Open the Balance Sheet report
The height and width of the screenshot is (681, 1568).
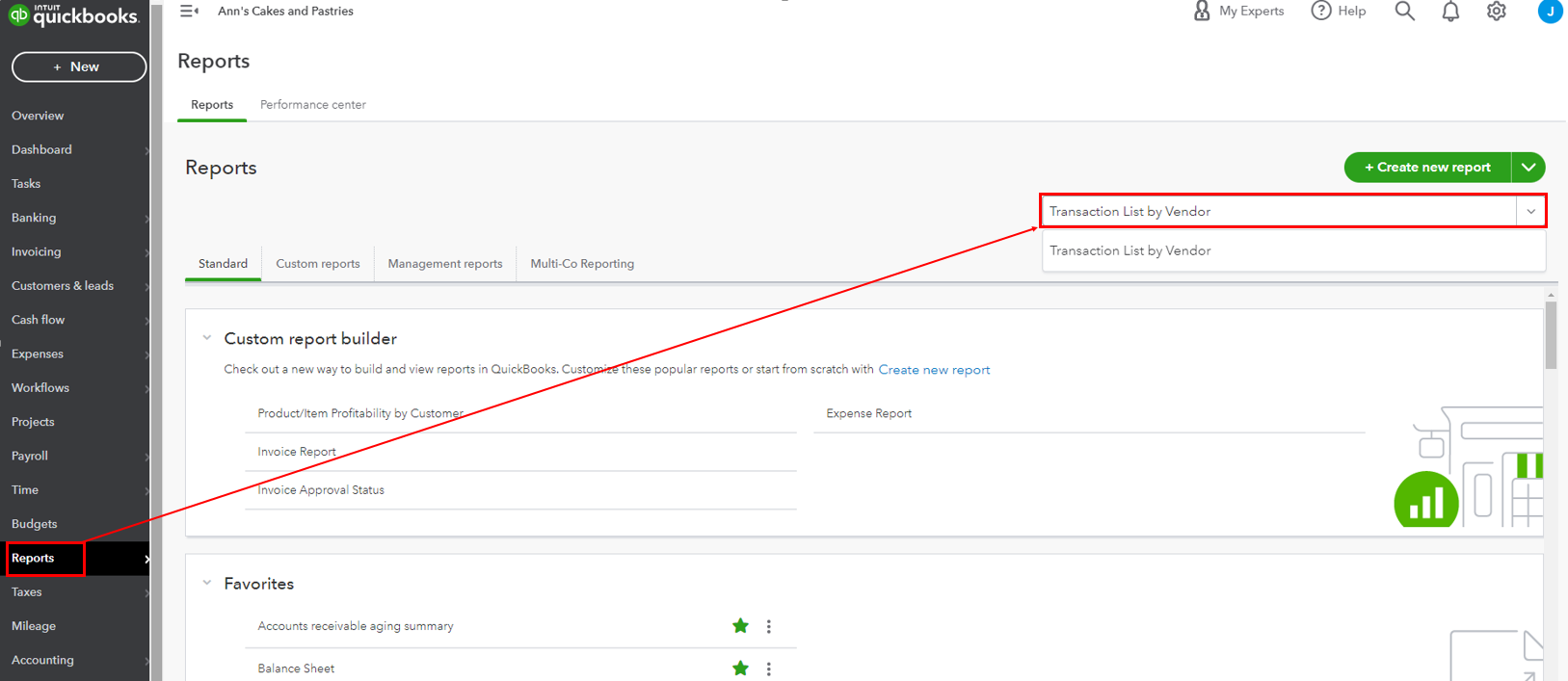296,668
